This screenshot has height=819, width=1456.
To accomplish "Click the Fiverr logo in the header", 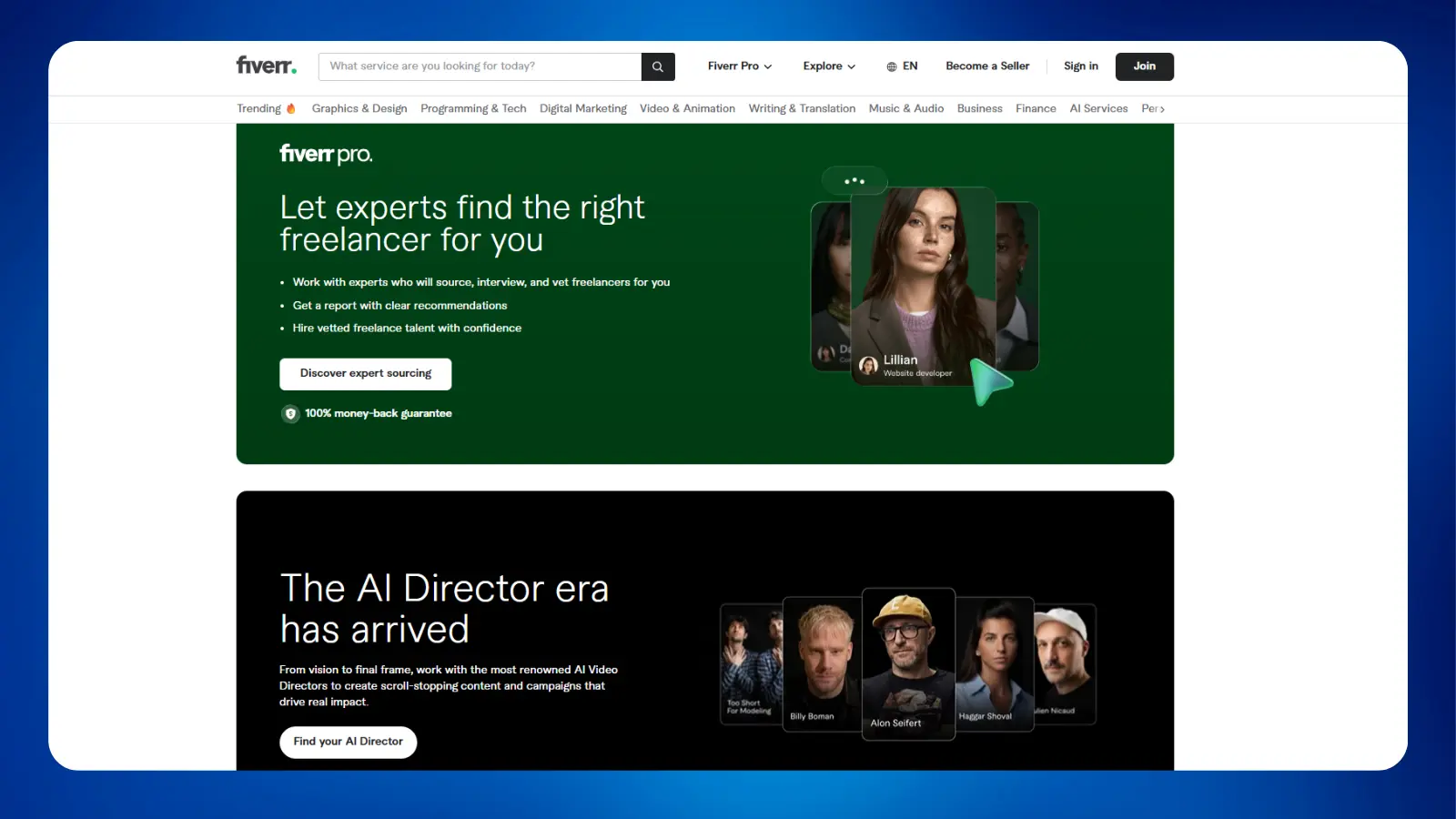I will click(267, 66).
